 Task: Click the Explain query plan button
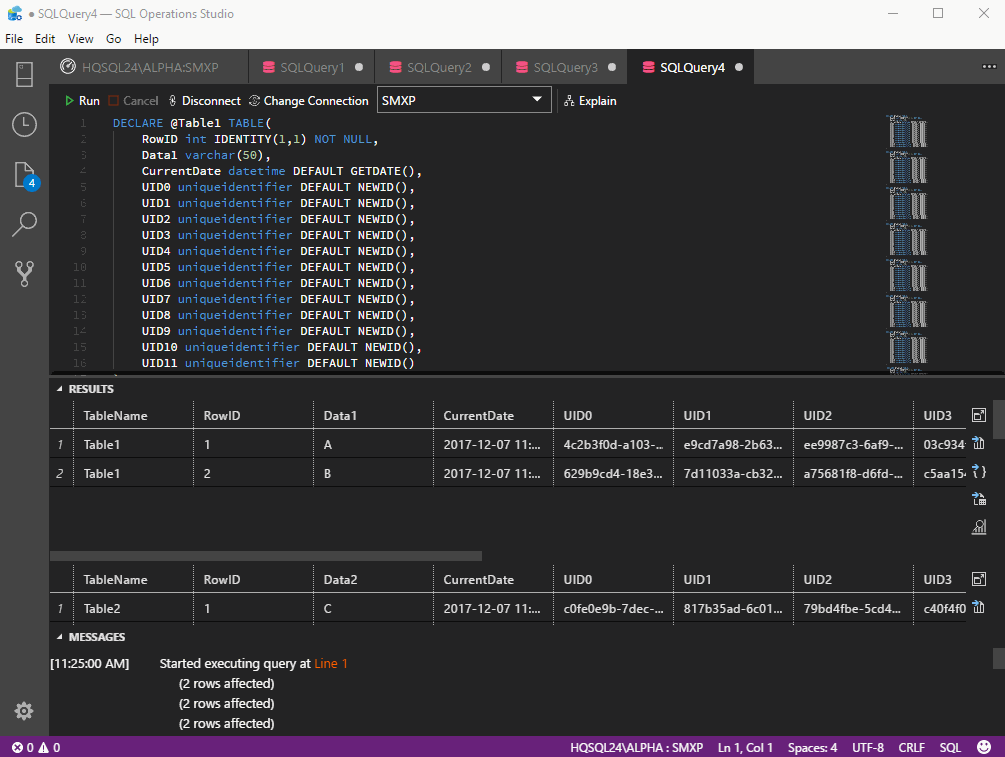point(590,101)
